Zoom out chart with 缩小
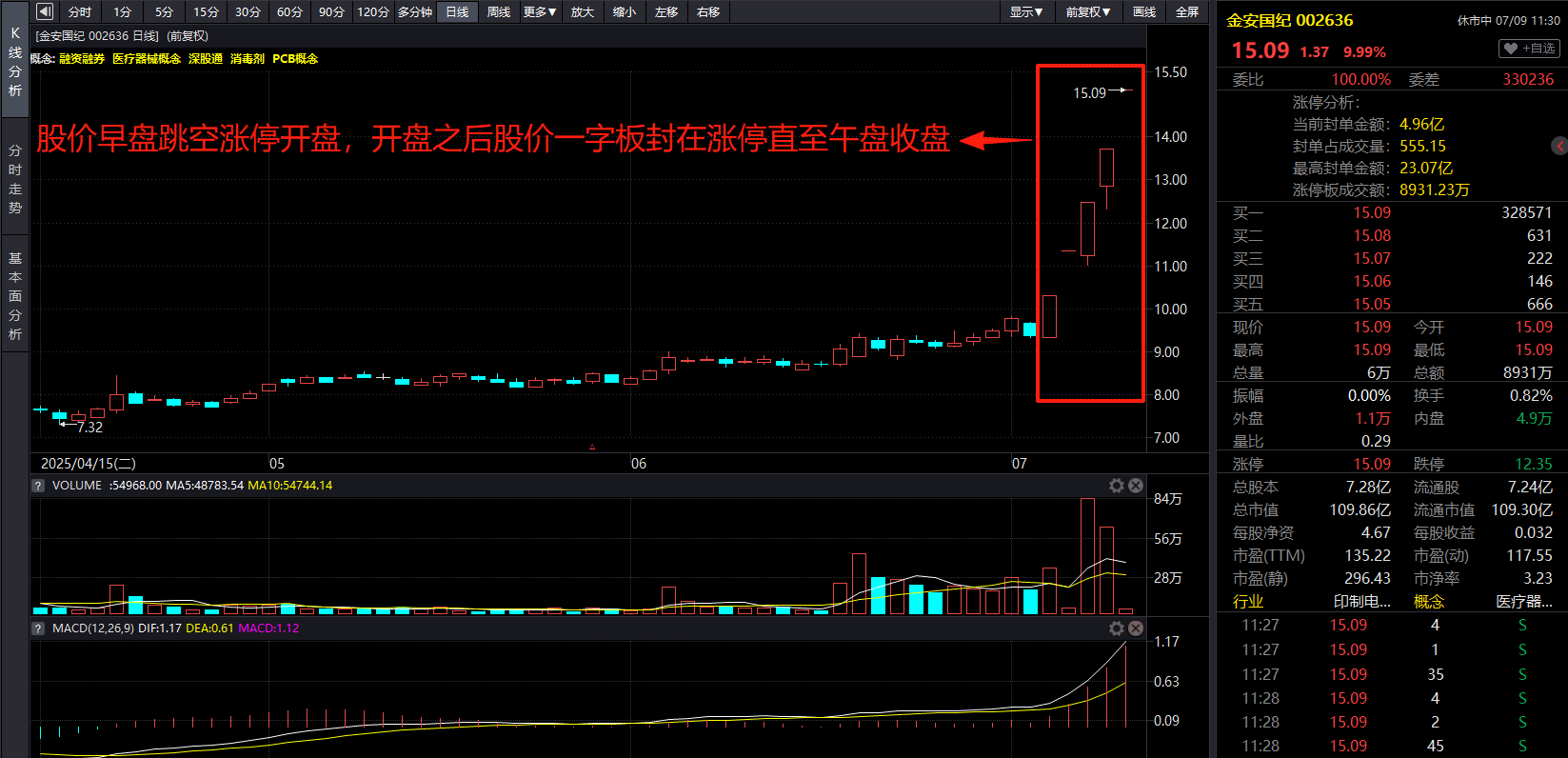Screen dimensions: 1568x758 click(x=624, y=11)
